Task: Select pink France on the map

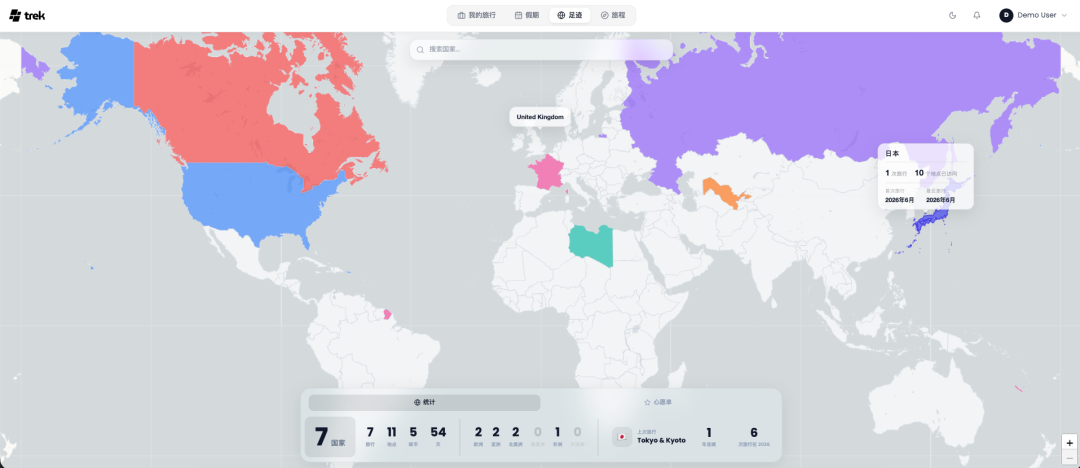Action: coord(546,174)
